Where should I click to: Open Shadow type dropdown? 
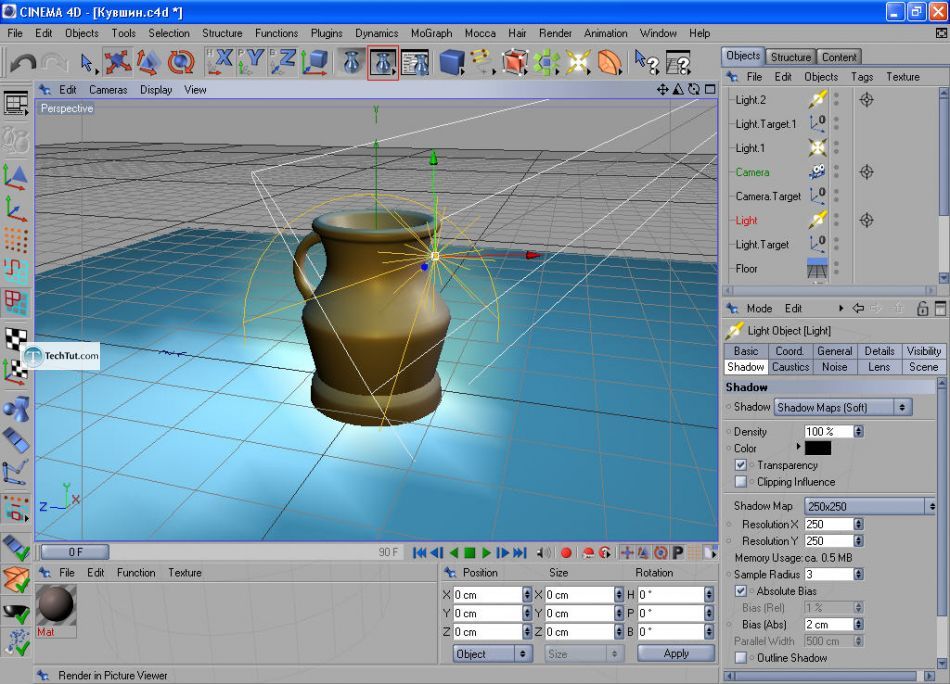click(843, 407)
